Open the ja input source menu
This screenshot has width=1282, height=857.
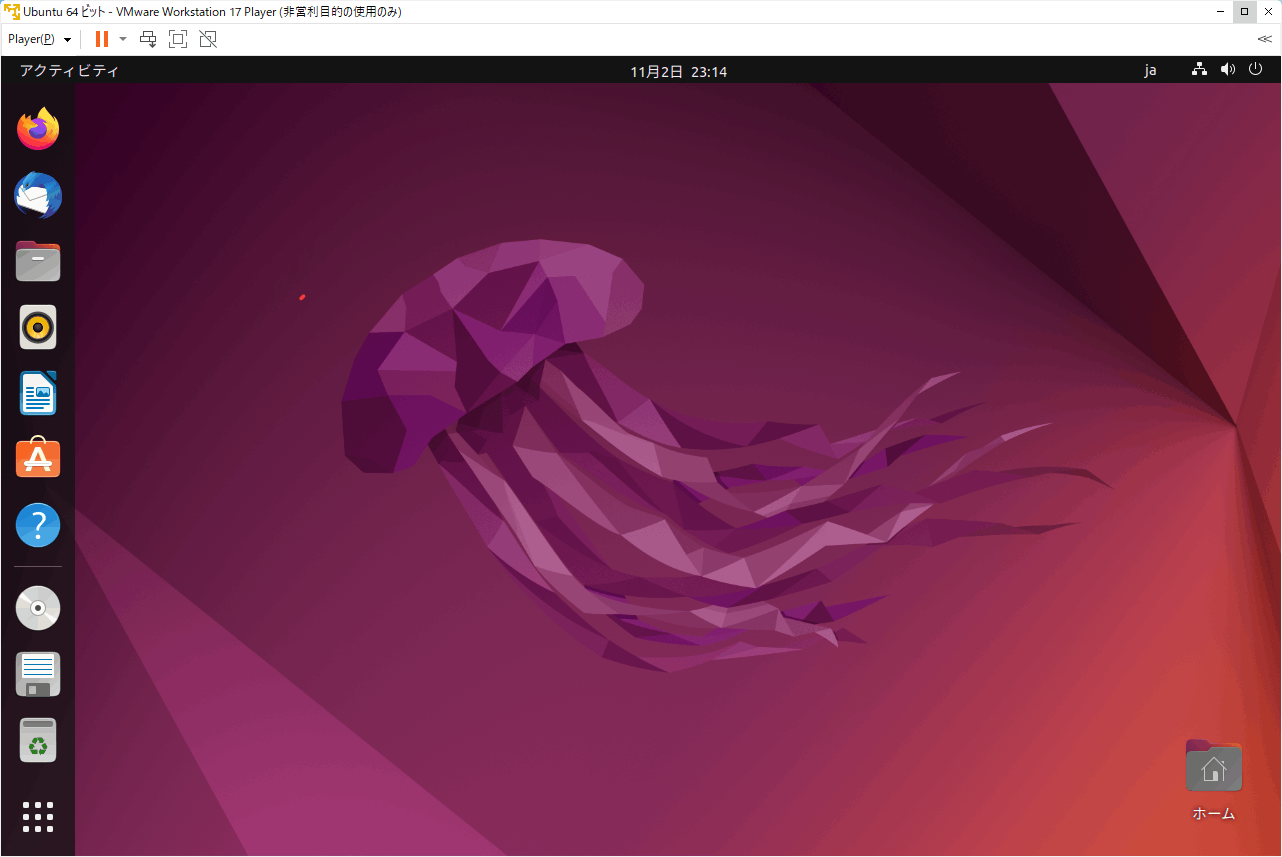tap(1150, 71)
